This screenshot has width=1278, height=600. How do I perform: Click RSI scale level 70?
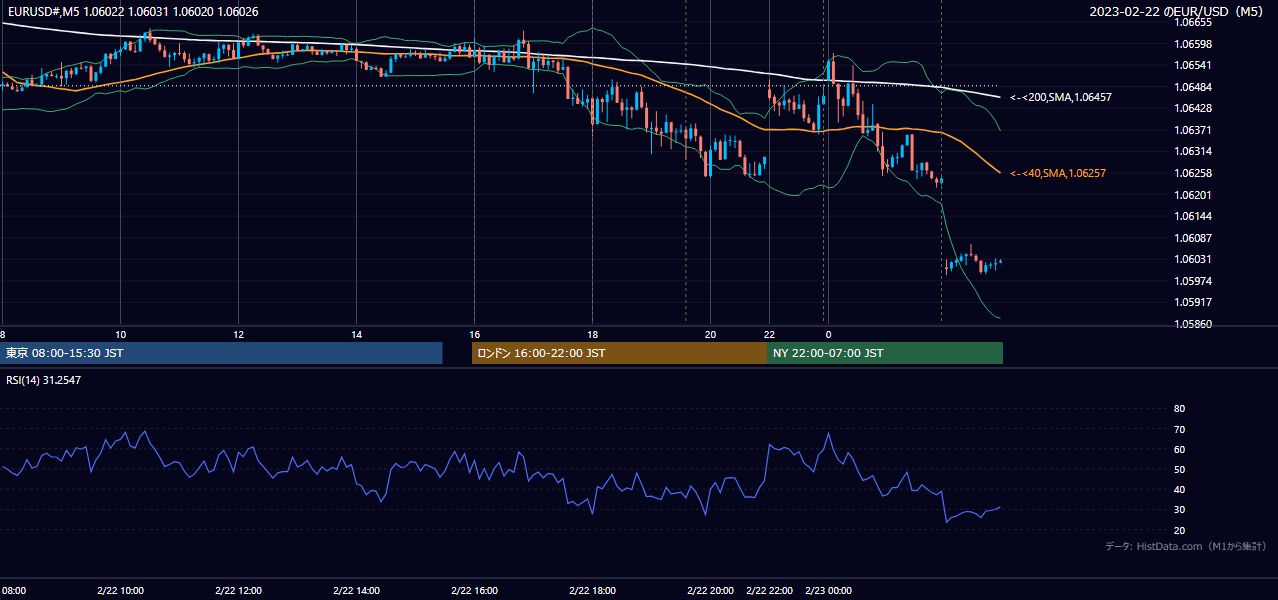[x=1179, y=429]
